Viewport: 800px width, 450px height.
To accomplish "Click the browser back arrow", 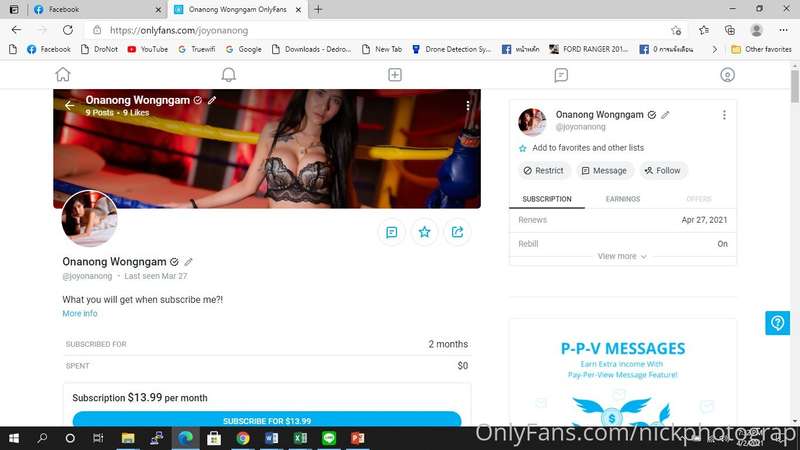I will pos(16,30).
